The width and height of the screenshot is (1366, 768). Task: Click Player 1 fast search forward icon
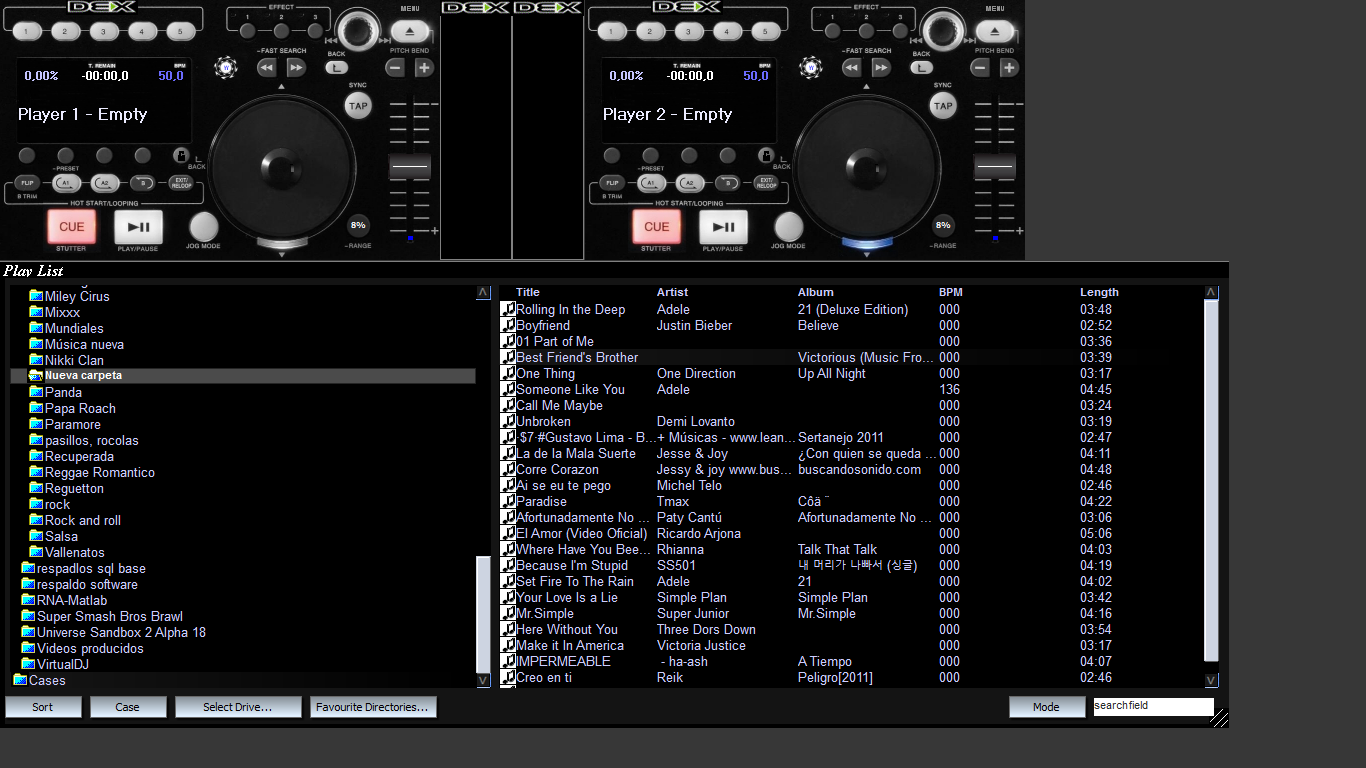(296, 68)
